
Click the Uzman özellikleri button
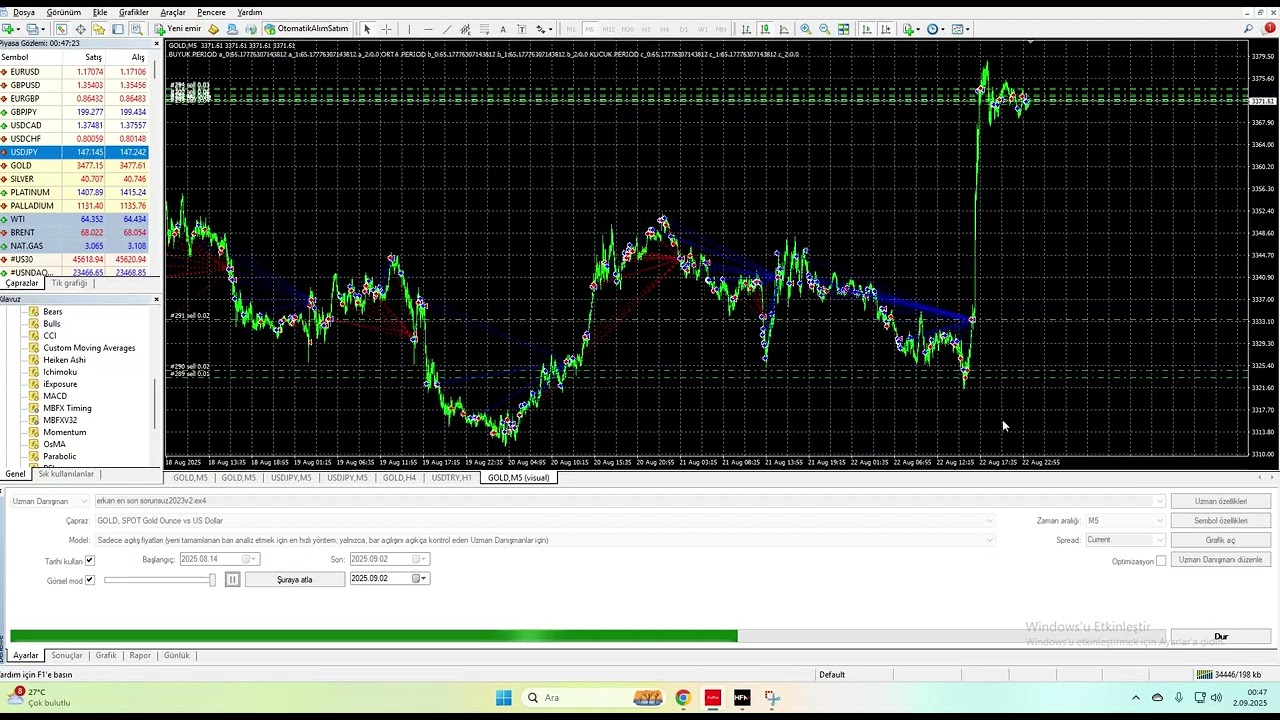click(1220, 501)
